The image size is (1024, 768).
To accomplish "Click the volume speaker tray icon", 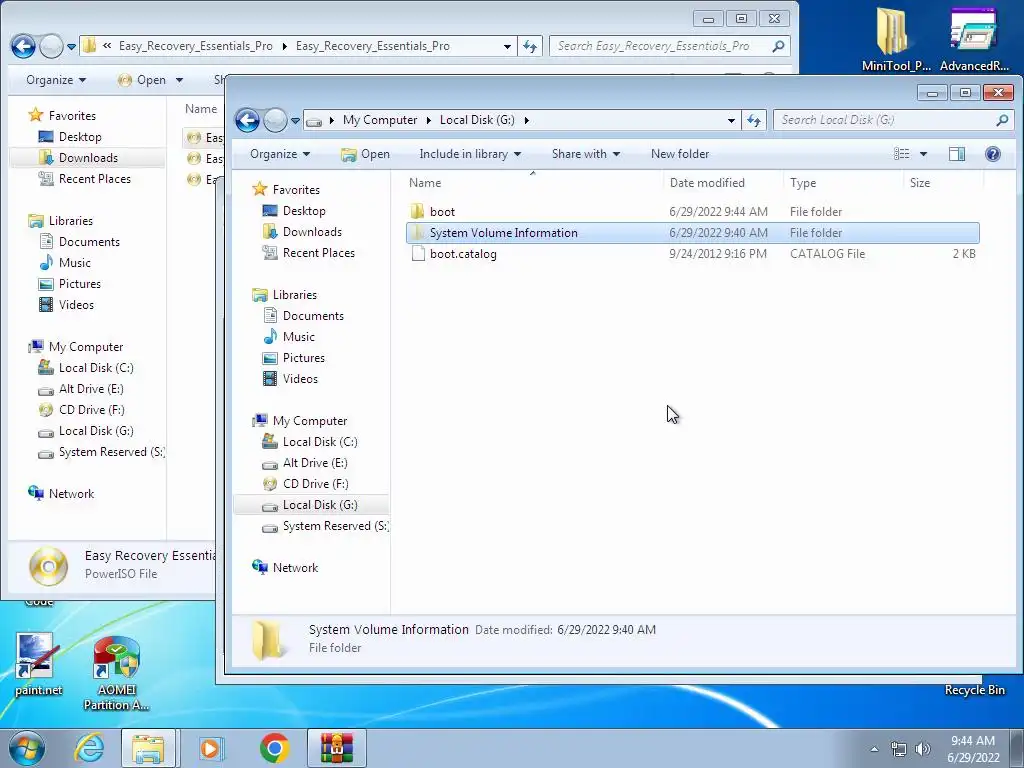I will point(923,749).
